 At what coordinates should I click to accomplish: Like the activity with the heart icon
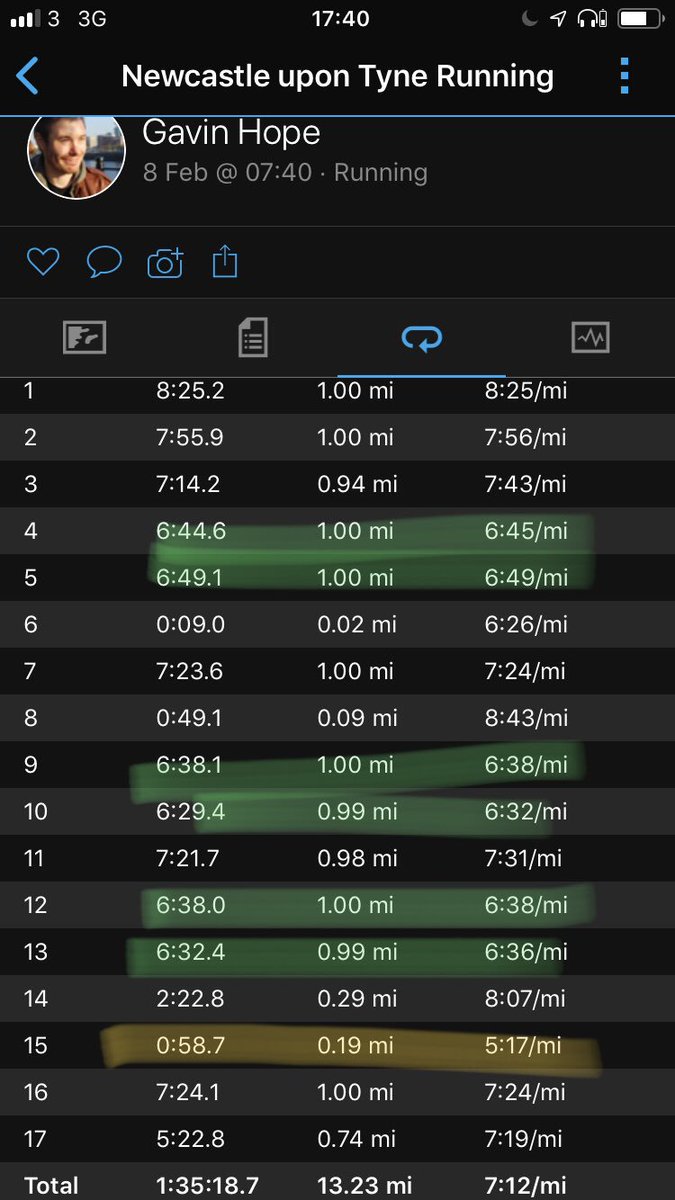click(x=43, y=262)
